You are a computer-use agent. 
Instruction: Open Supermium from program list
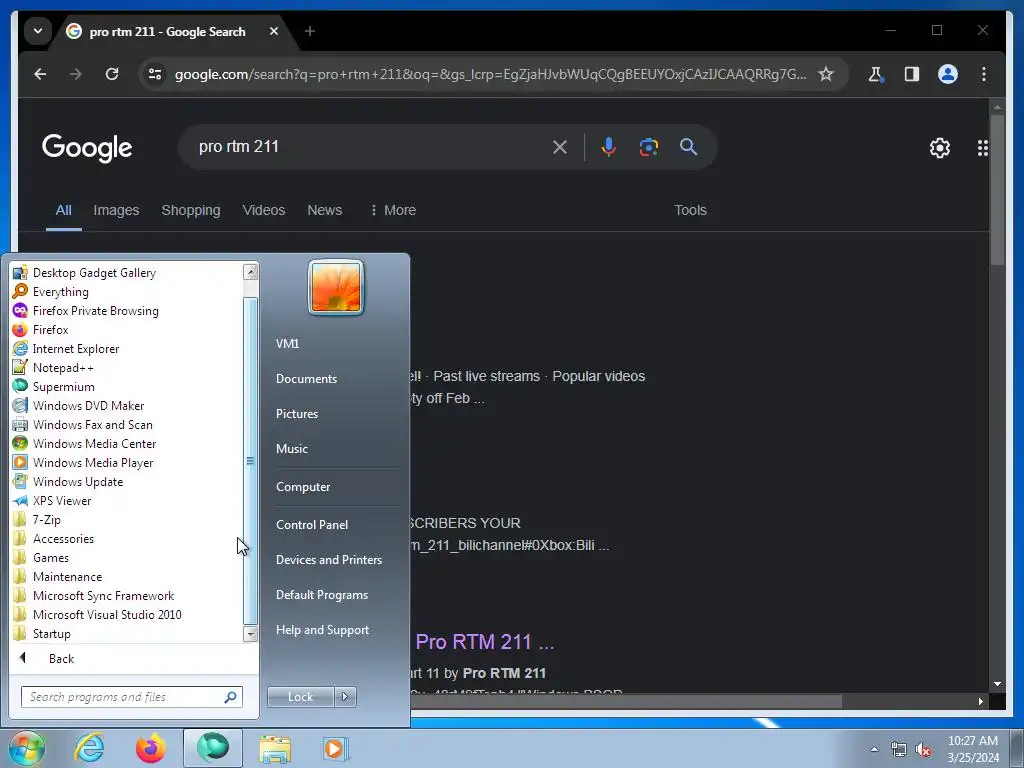click(x=63, y=387)
